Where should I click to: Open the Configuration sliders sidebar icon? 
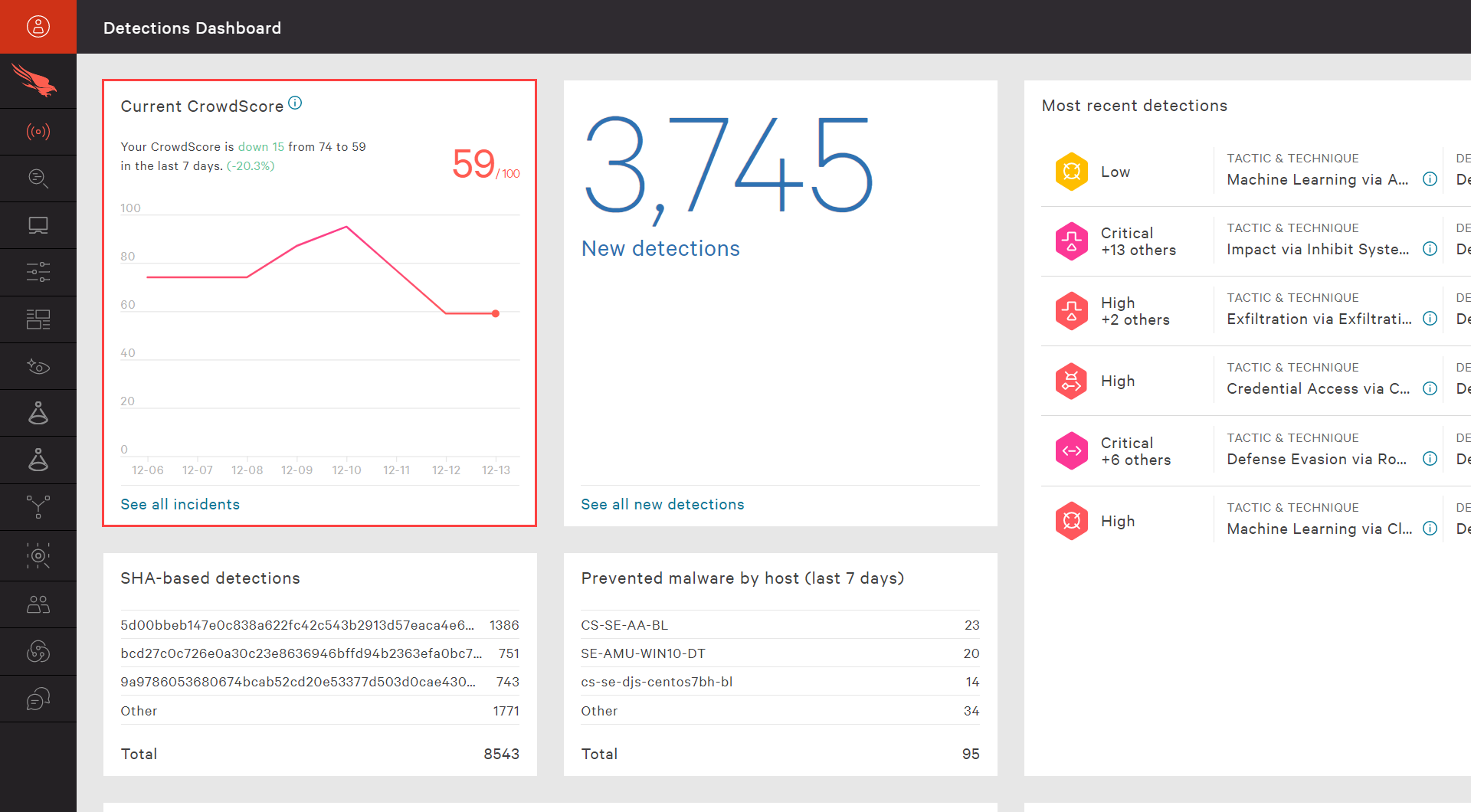point(38,272)
